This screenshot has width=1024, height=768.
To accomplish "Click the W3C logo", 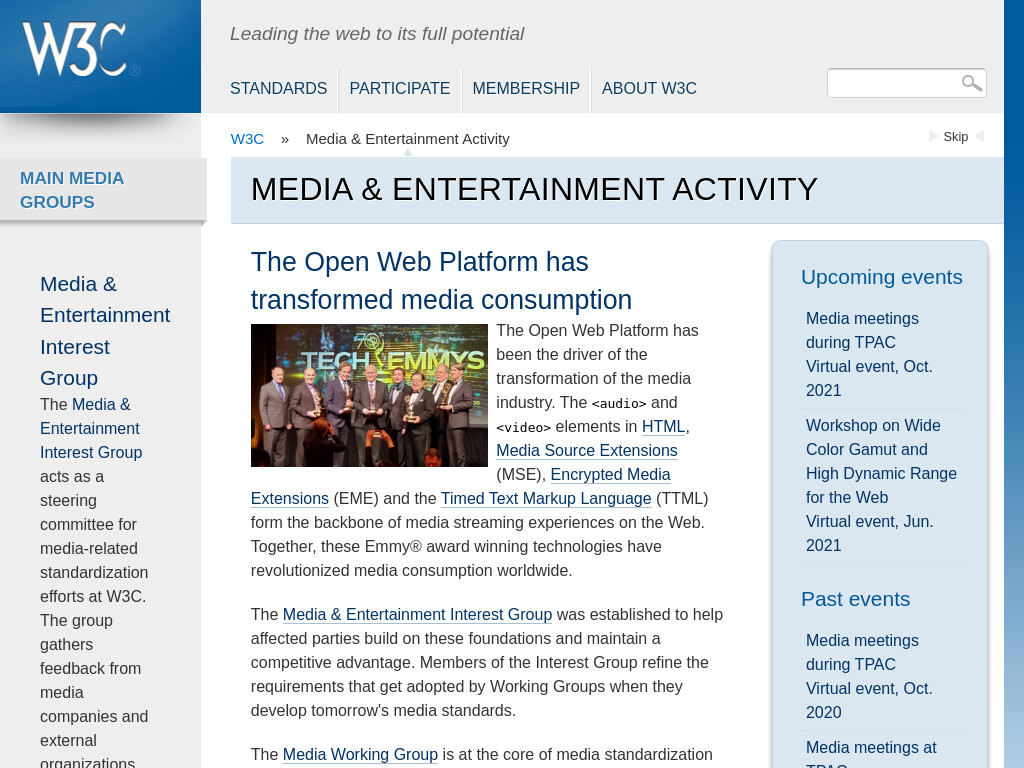I will point(80,50).
